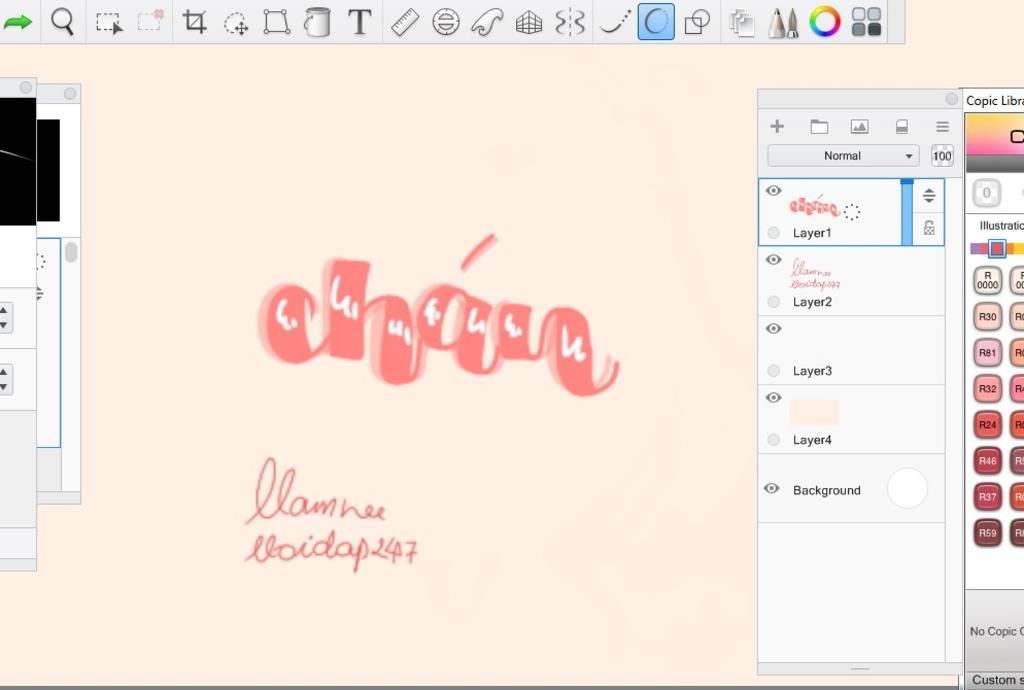Enable the Steady Stroke tool
1024x690 pixels.
tap(615, 22)
